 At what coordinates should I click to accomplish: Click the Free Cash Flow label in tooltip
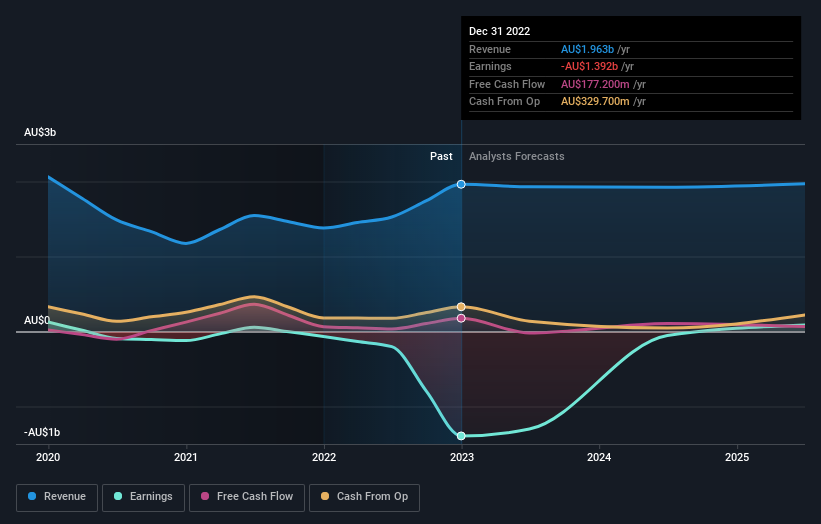click(x=507, y=84)
